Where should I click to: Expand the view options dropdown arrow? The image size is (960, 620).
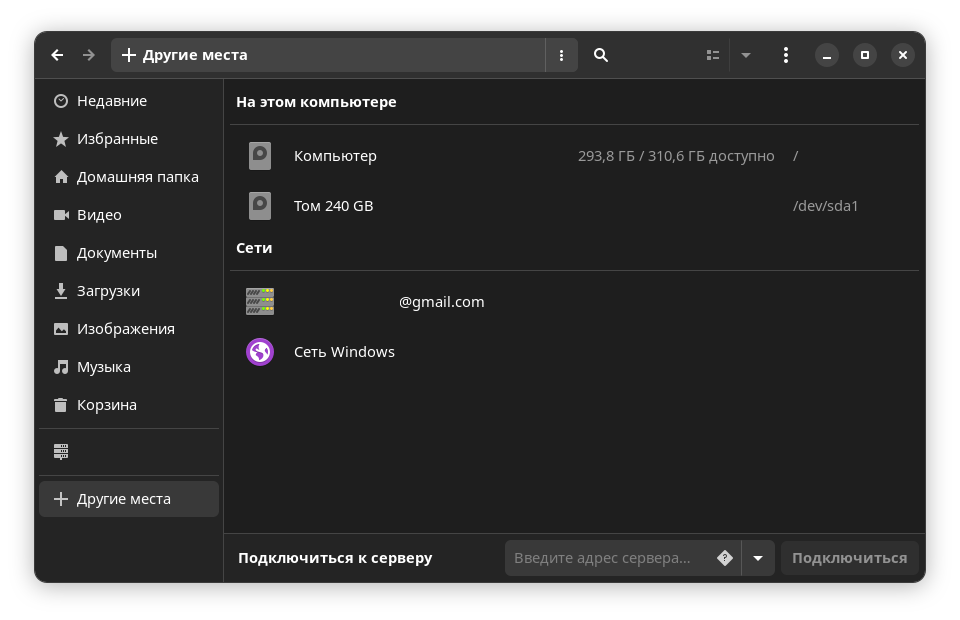pos(746,55)
